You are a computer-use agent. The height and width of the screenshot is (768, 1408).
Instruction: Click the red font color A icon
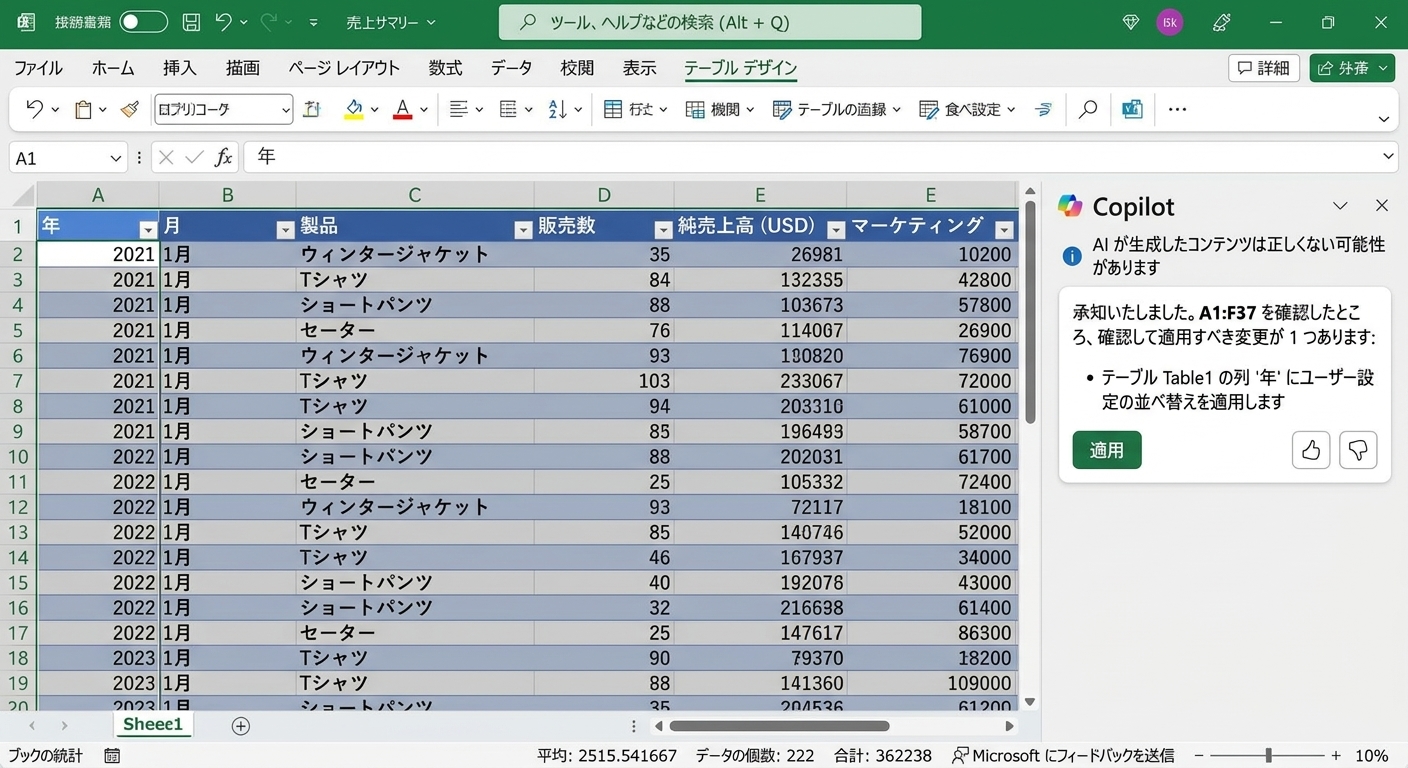coord(403,109)
